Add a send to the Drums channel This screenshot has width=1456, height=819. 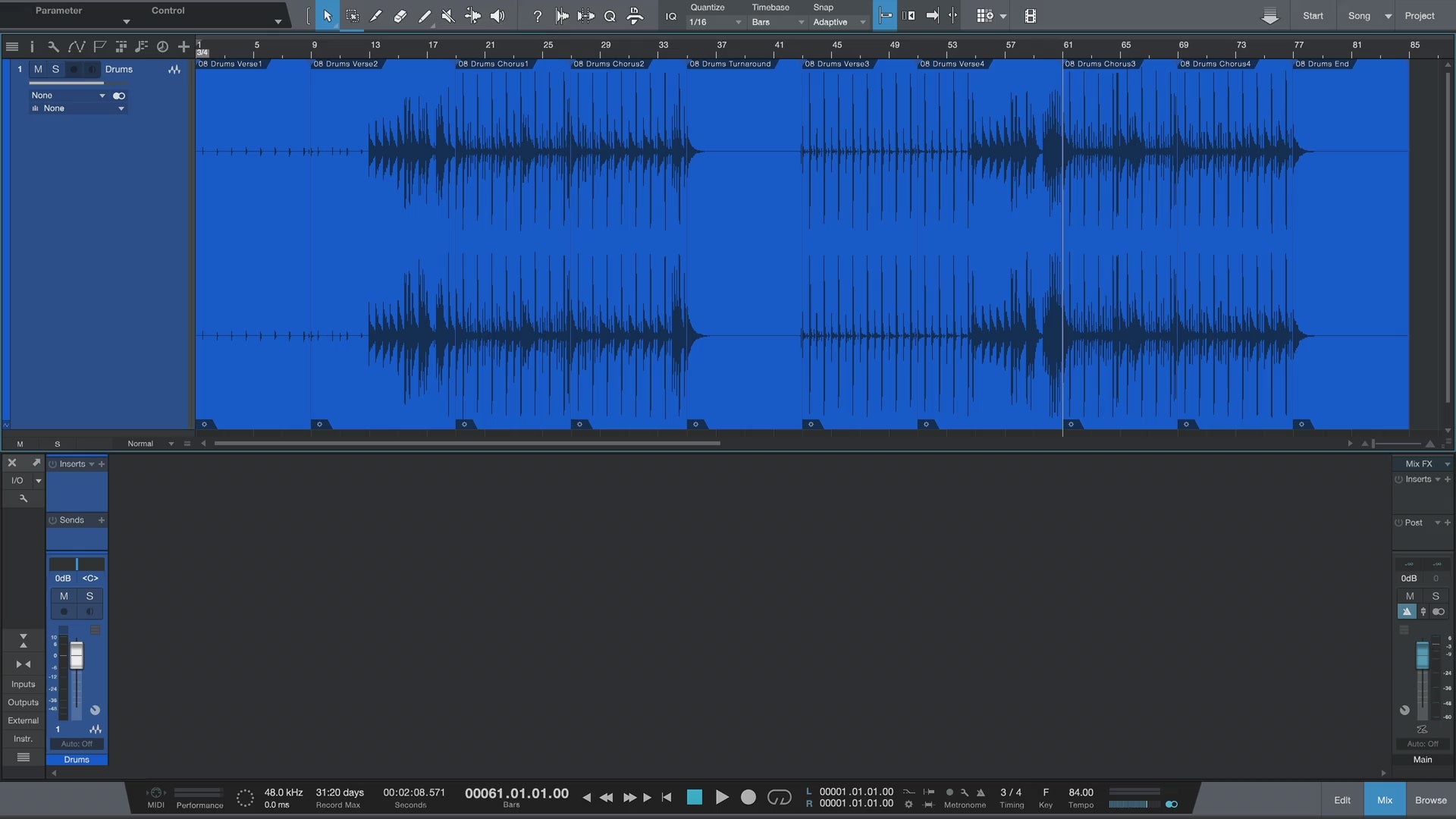[x=102, y=520]
